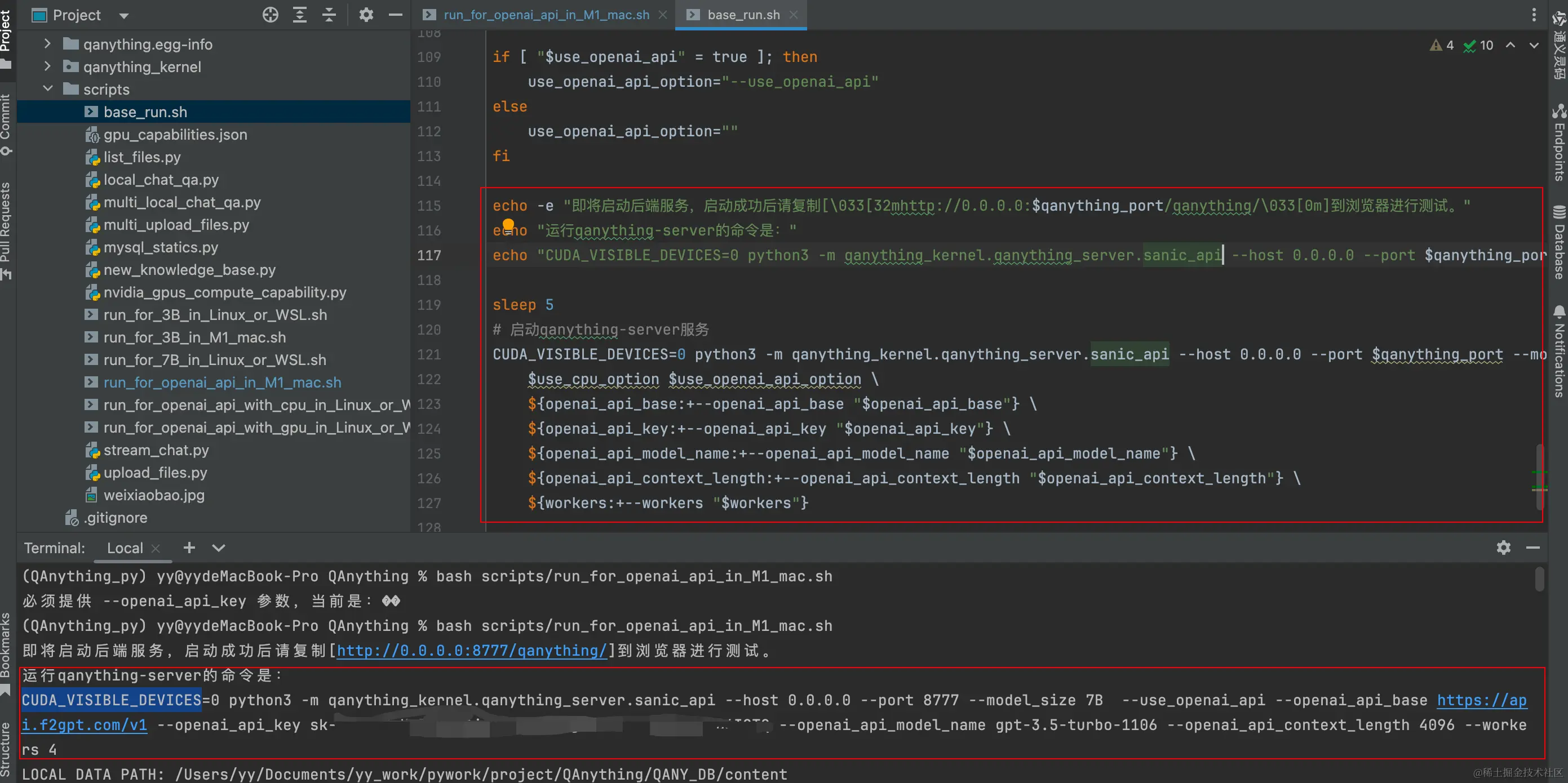Select the Local terminal tab
Image resolution: width=1568 pixels, height=783 pixels.
point(125,548)
